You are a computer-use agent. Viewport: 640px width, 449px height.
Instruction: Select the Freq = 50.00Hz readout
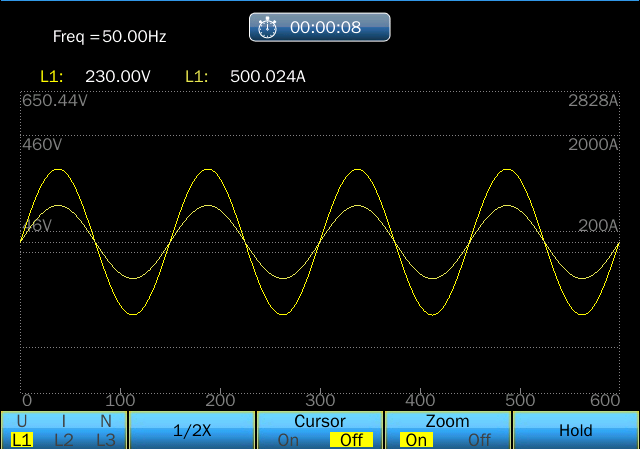109,37
